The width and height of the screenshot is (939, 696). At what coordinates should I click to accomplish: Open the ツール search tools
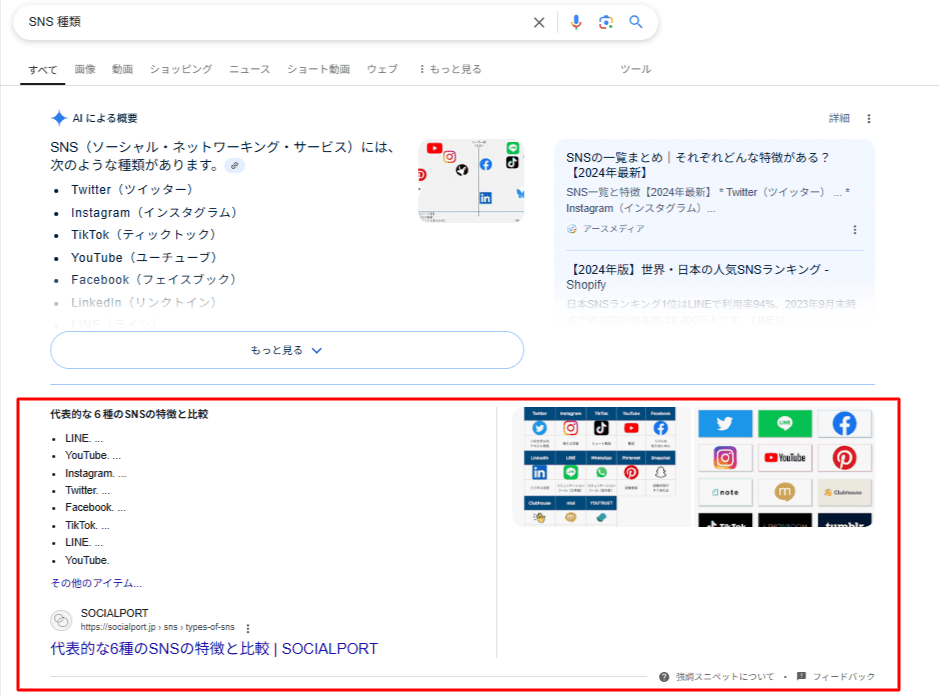635,69
